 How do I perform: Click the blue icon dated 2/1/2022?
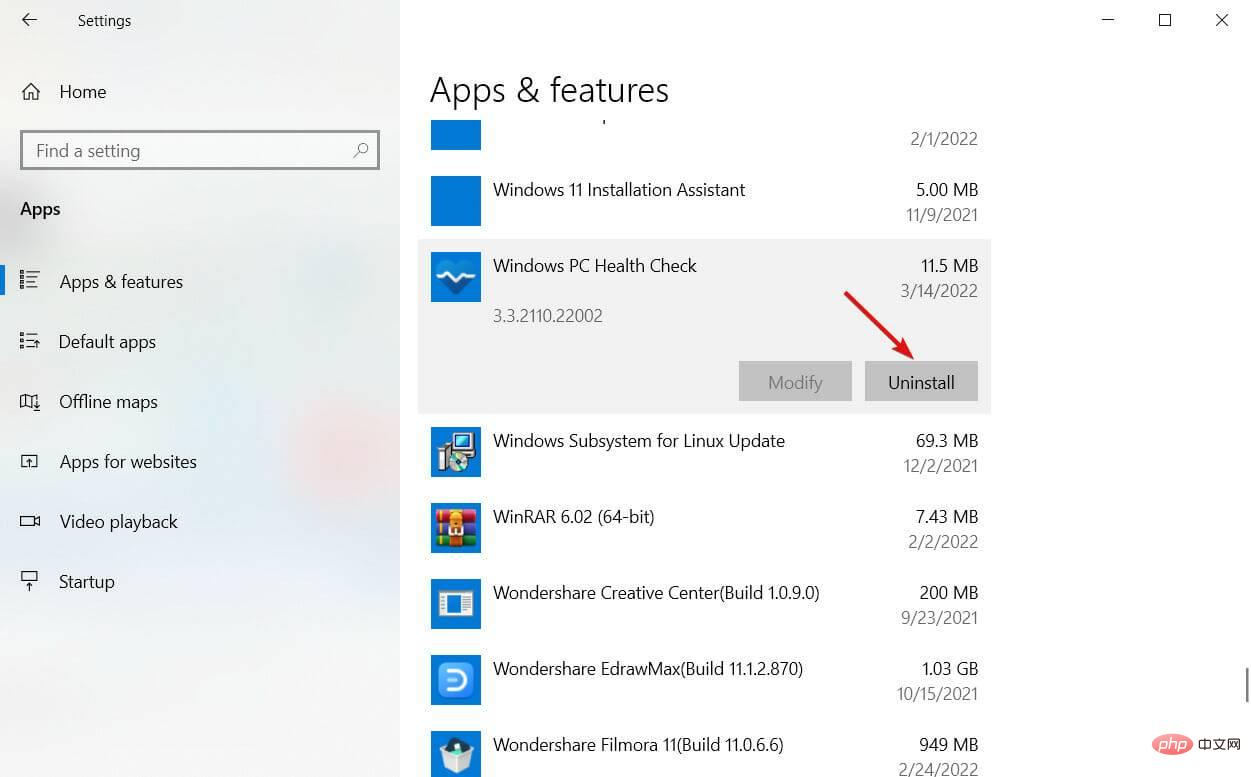pos(456,135)
